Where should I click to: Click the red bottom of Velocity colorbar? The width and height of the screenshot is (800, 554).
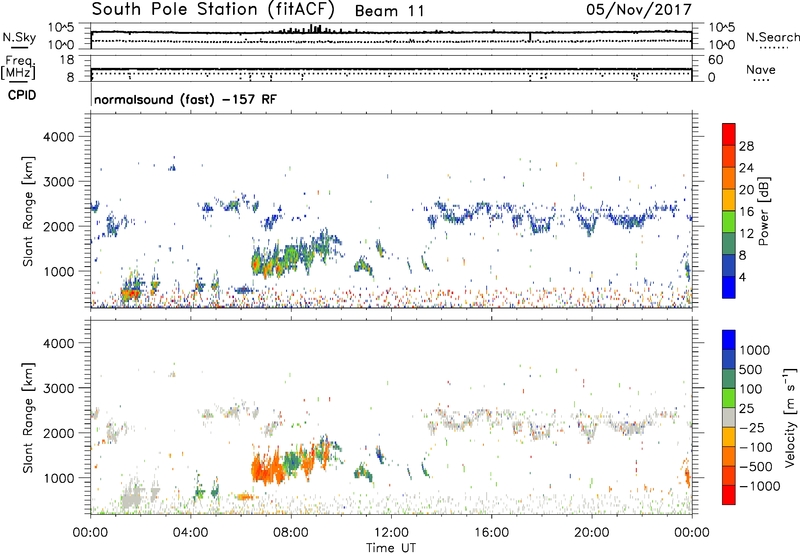point(729,495)
